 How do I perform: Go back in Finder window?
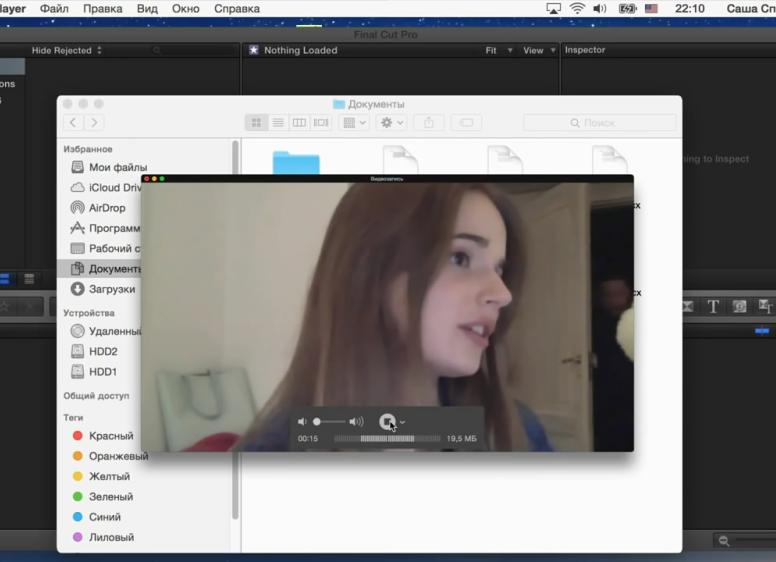click(73, 123)
